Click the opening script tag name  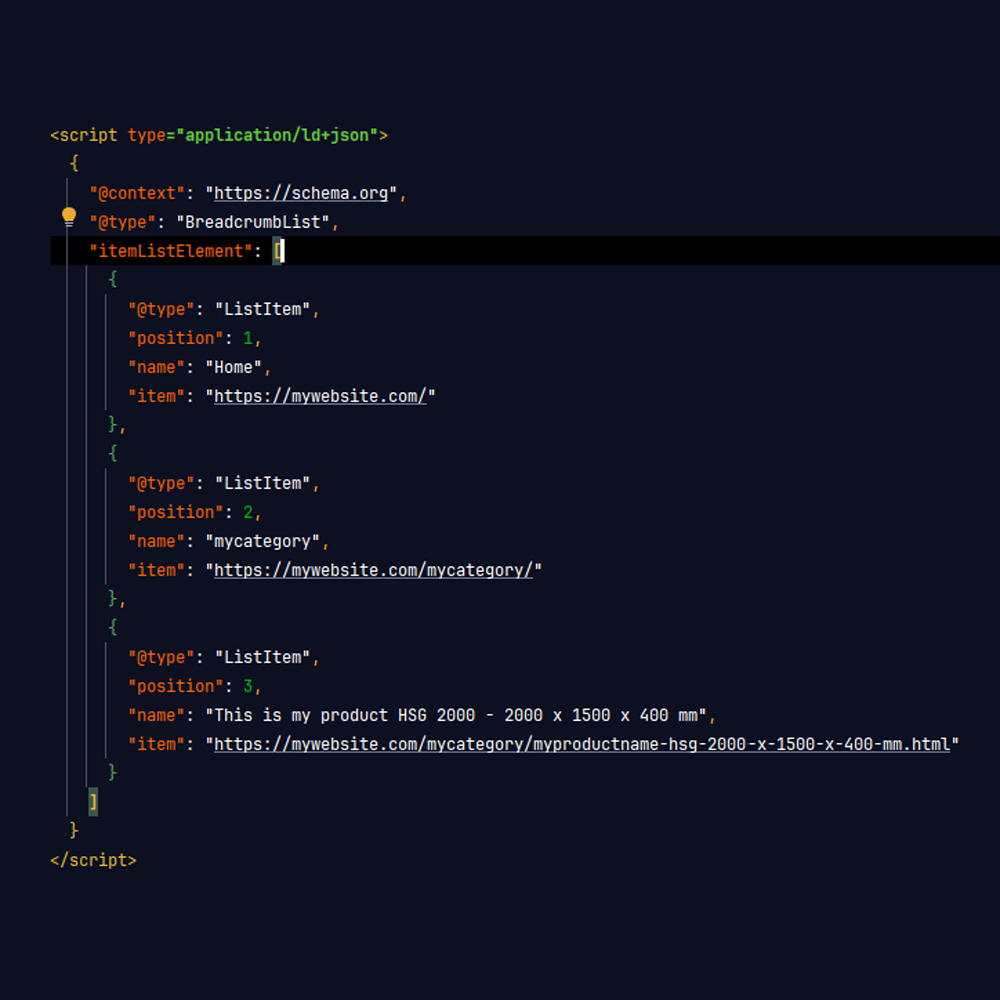88,135
